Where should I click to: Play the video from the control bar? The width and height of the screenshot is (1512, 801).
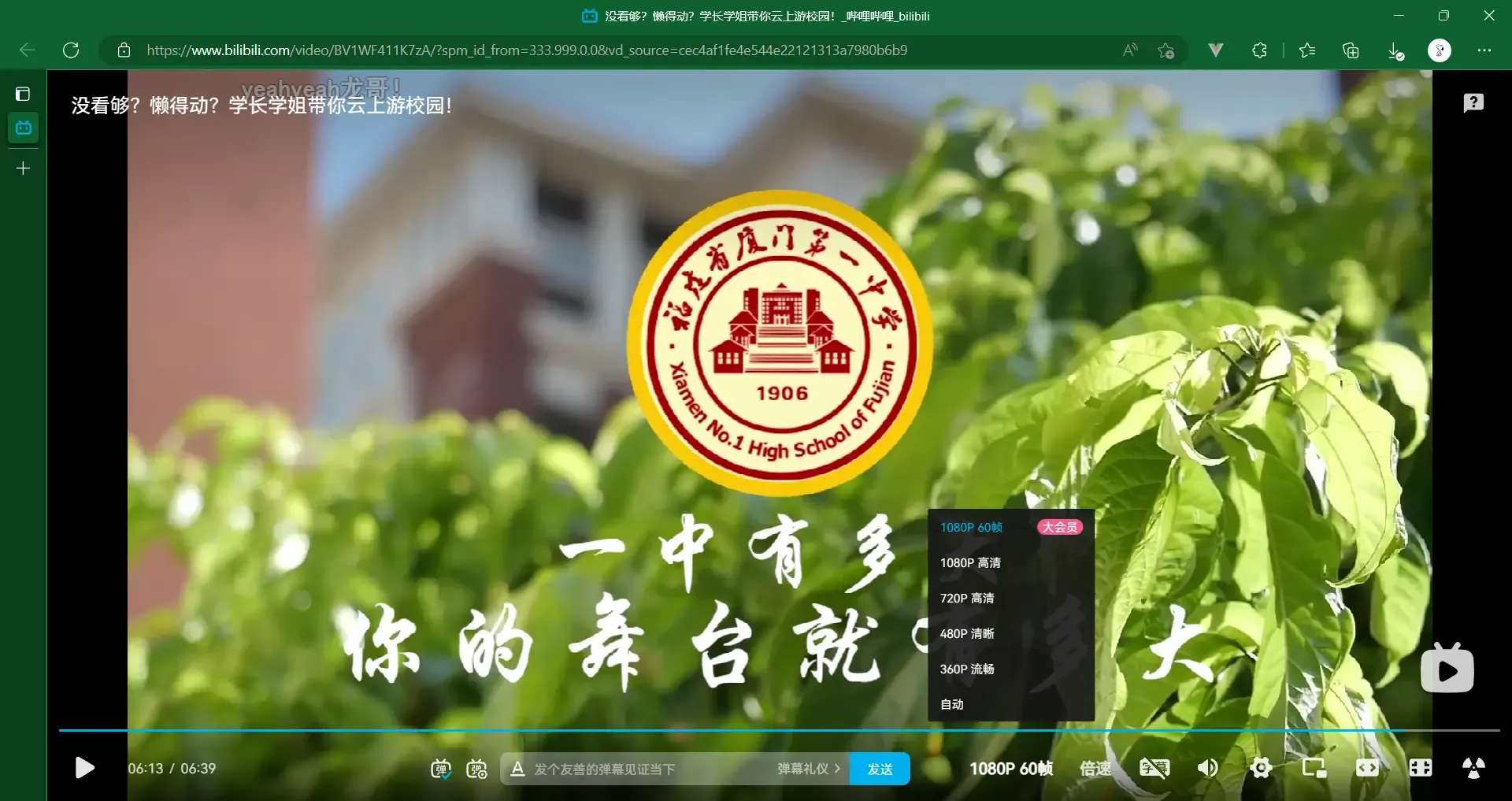tap(84, 768)
